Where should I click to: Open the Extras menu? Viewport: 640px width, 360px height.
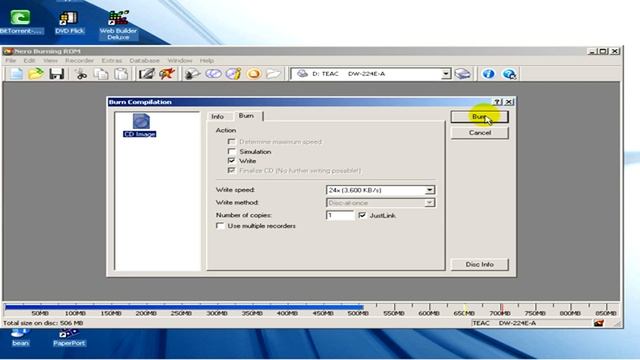point(112,60)
